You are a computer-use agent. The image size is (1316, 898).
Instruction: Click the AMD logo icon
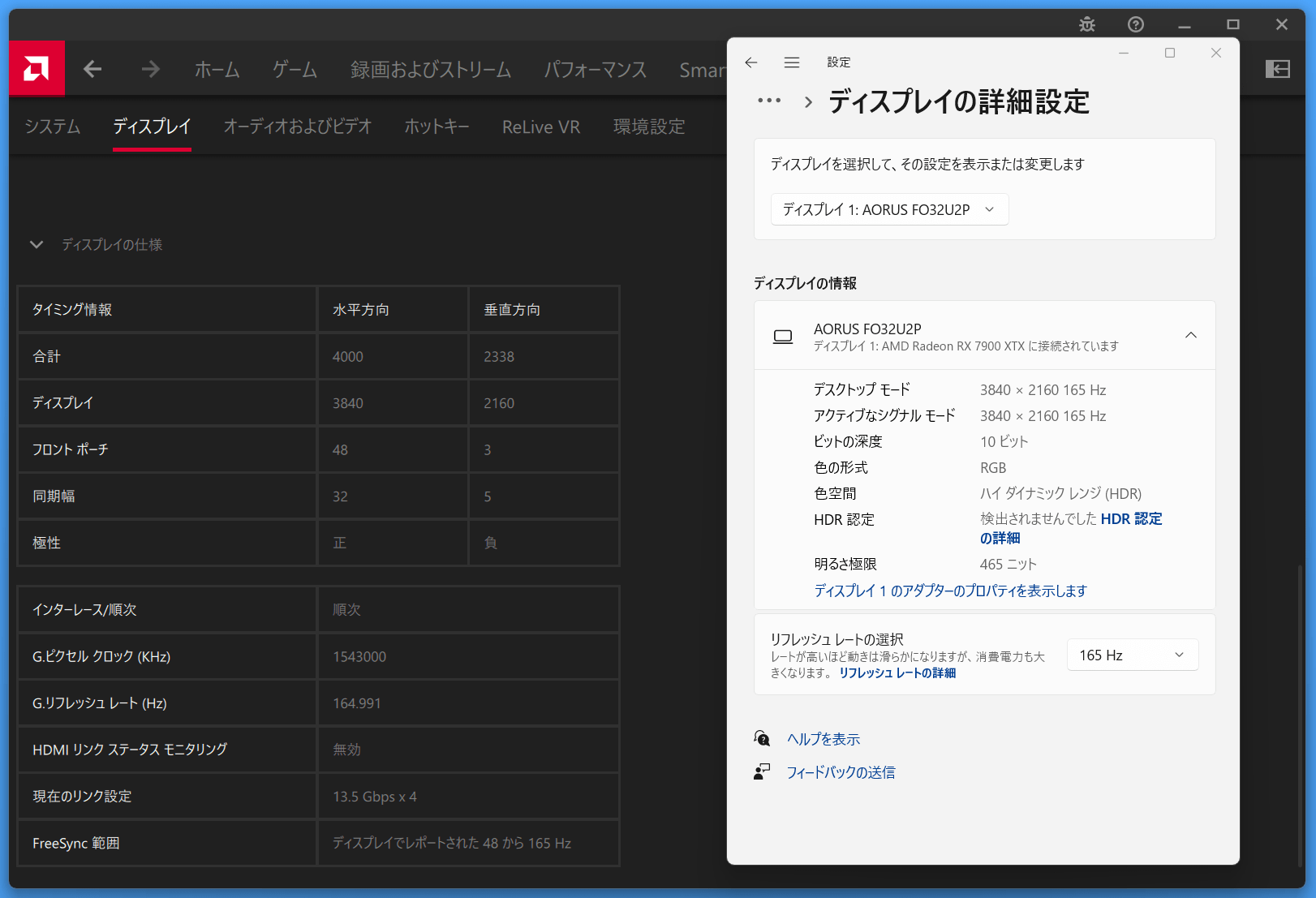37,69
